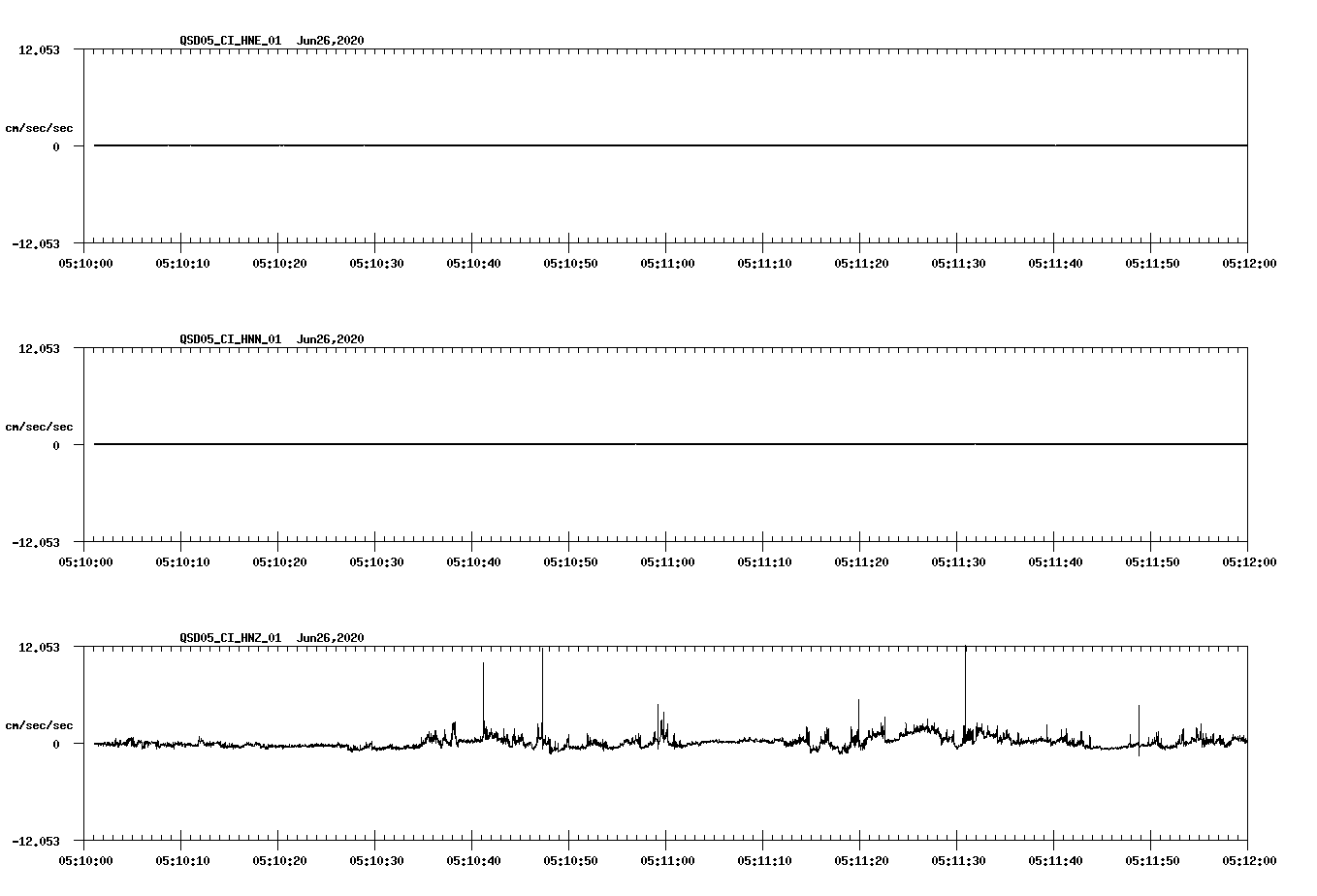This screenshot has height=896, width=1317.
Task: Click the 05:12:00 time label under the HNE plot
Action: (x=1249, y=263)
